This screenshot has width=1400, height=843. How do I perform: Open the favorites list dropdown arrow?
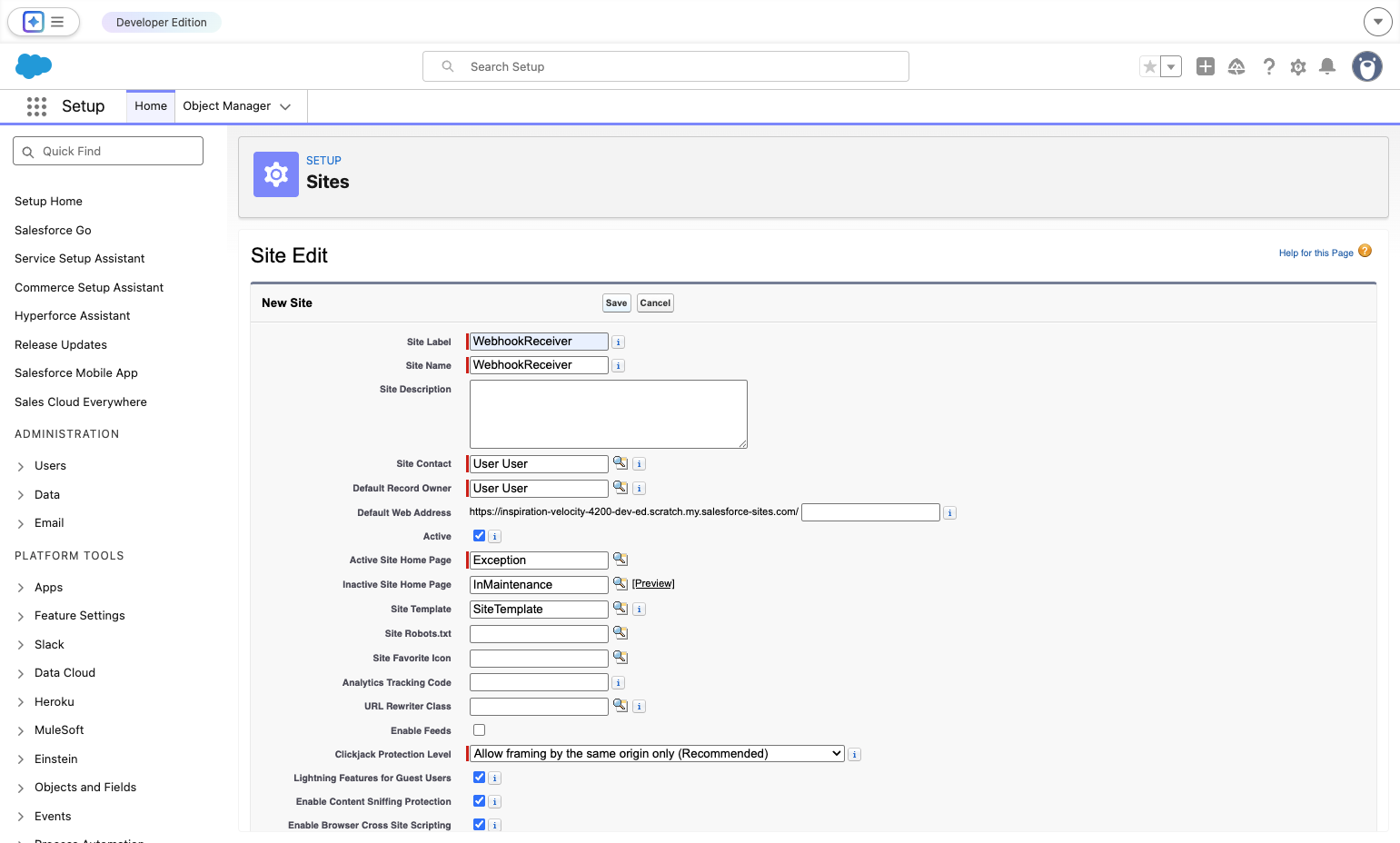coord(1171,66)
